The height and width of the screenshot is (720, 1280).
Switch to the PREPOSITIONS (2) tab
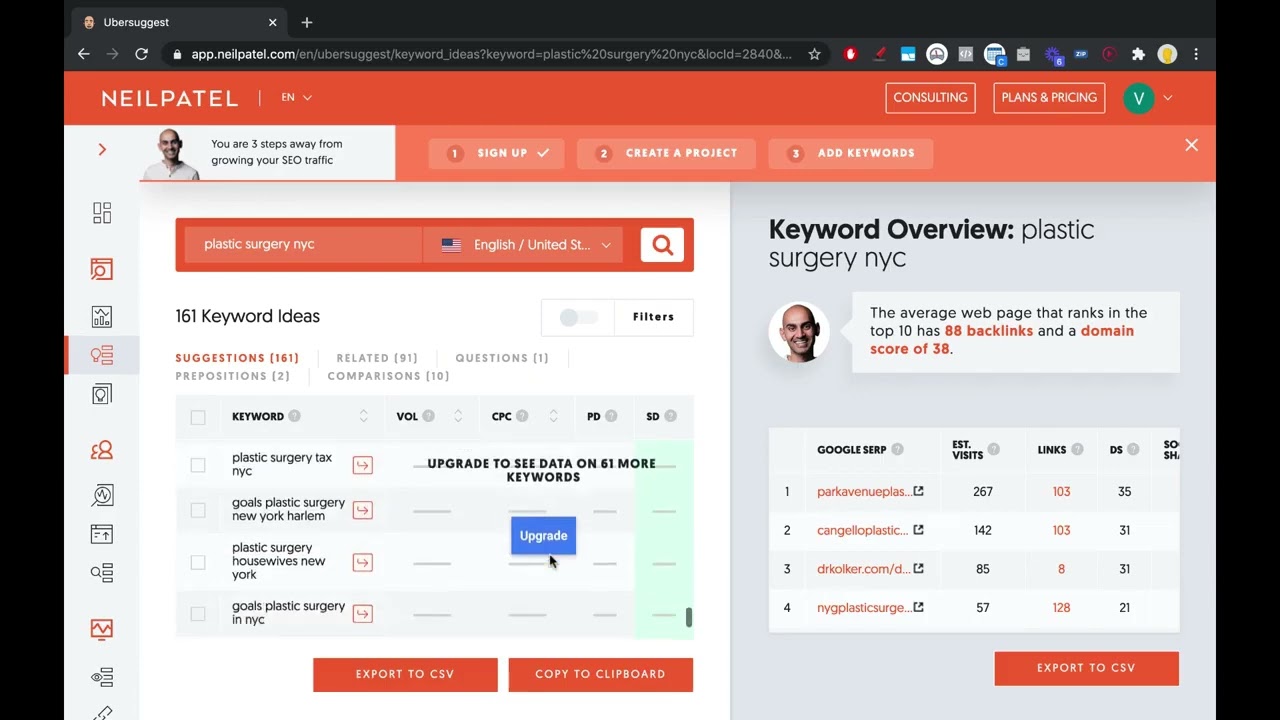click(232, 376)
